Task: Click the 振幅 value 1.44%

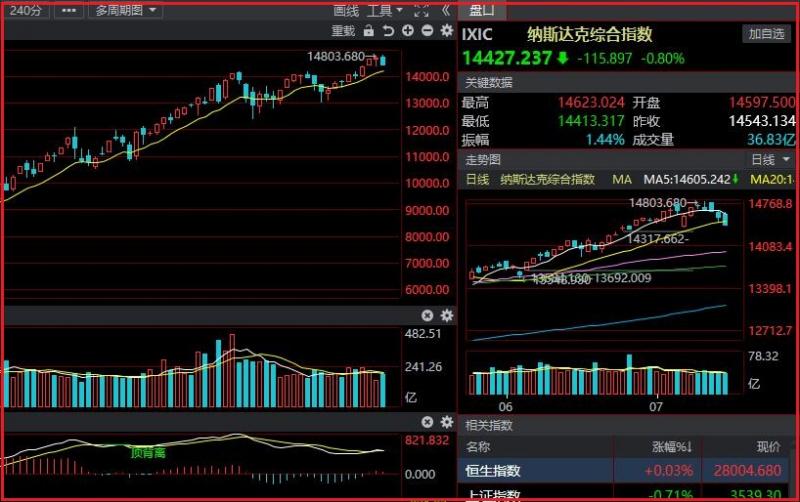Action: [x=605, y=140]
